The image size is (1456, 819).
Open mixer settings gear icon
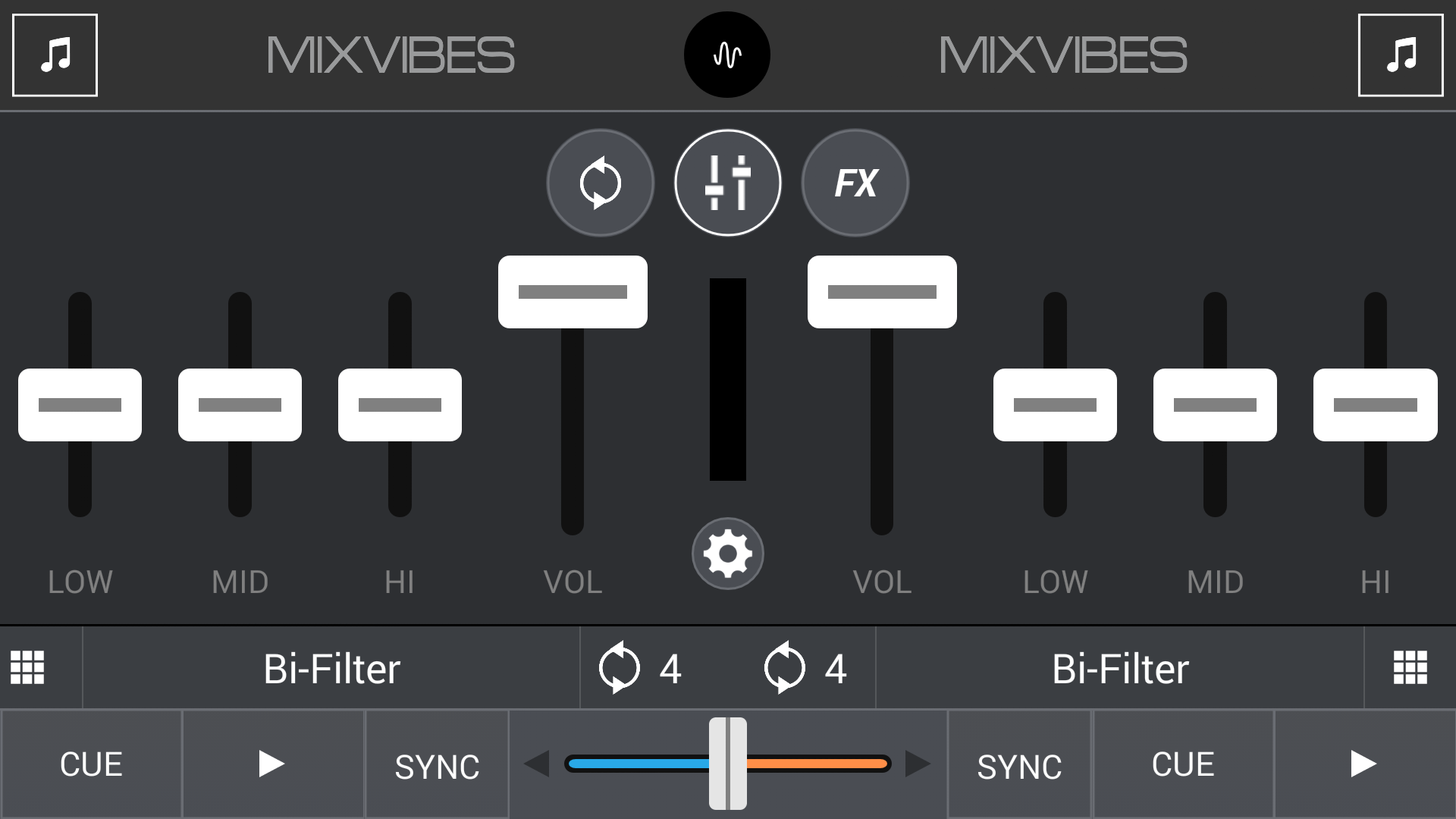727,554
